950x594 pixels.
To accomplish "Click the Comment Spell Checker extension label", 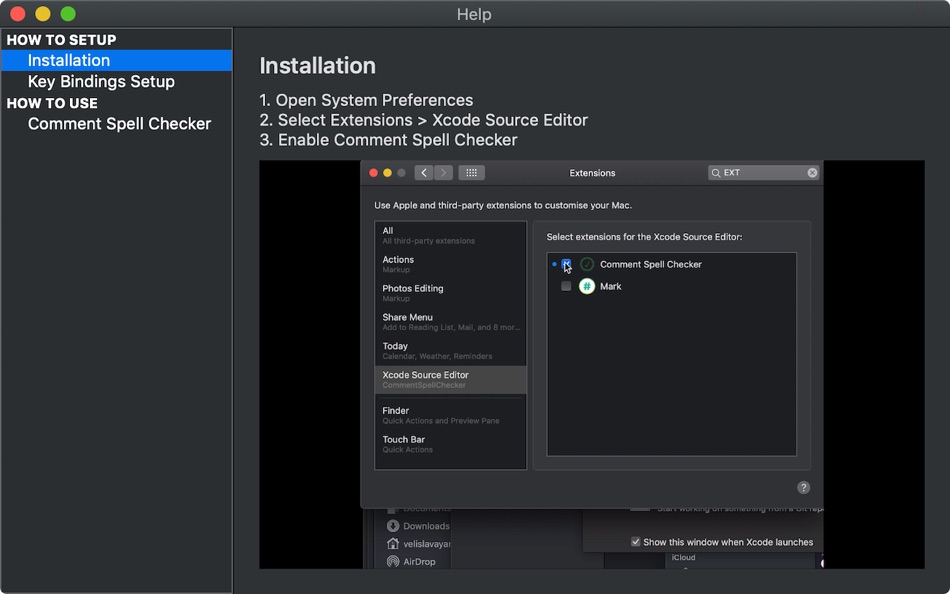I will (651, 264).
